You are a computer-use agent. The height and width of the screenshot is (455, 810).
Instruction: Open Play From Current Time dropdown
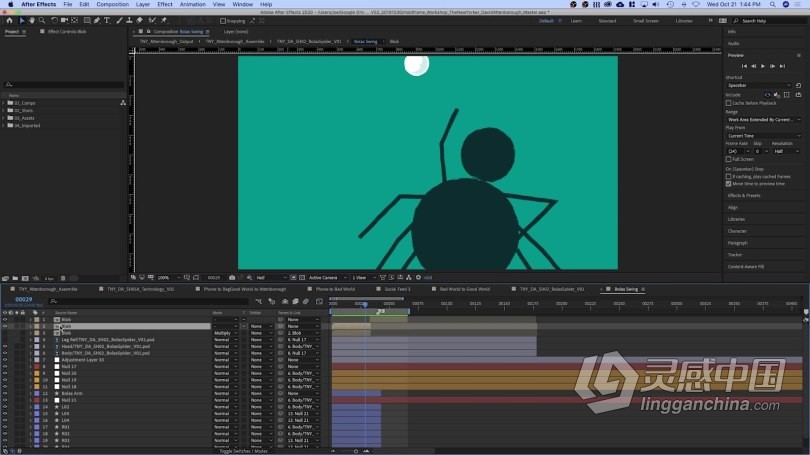pos(764,136)
